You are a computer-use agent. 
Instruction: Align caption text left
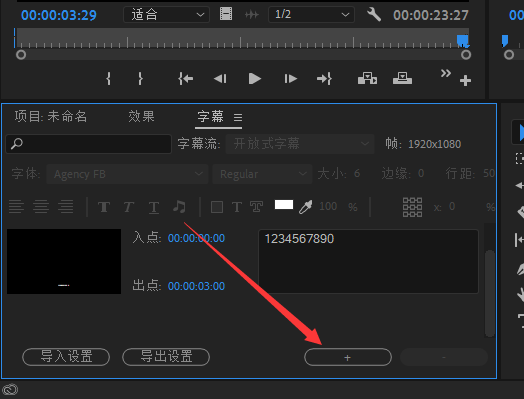click(x=16, y=207)
